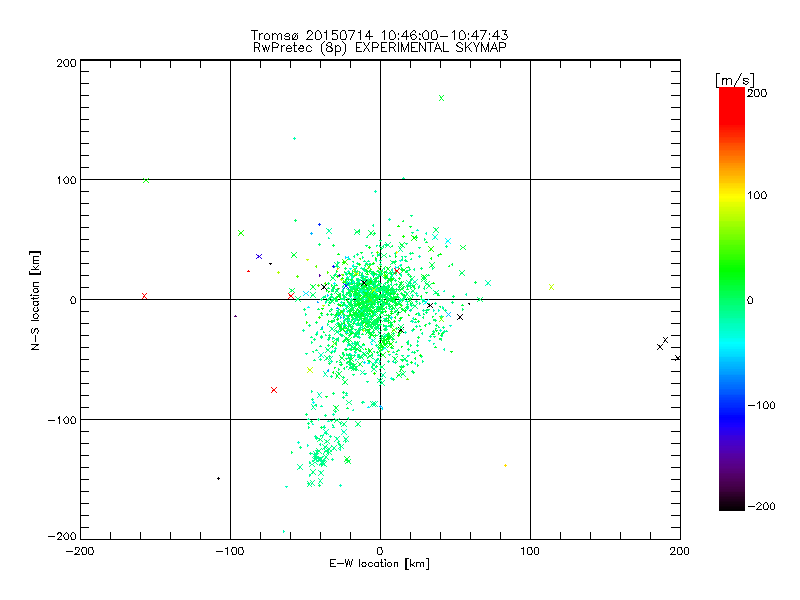Click the color bar's "-100" tick label

[761, 406]
